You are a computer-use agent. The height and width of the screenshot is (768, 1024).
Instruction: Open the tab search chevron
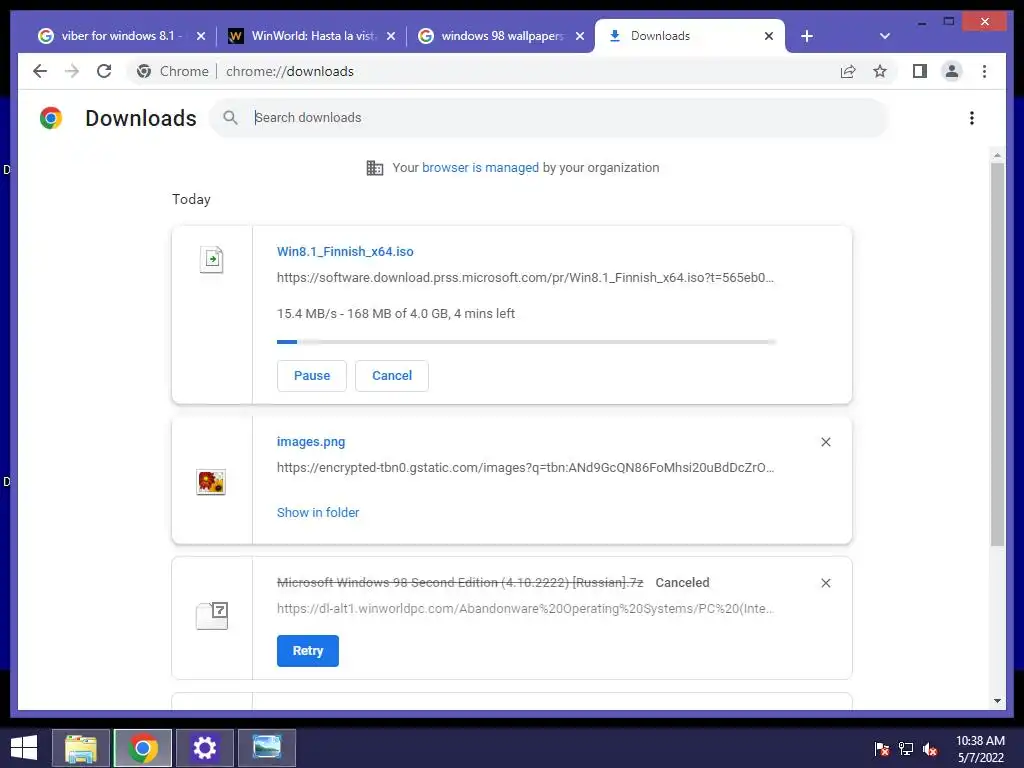point(885,36)
